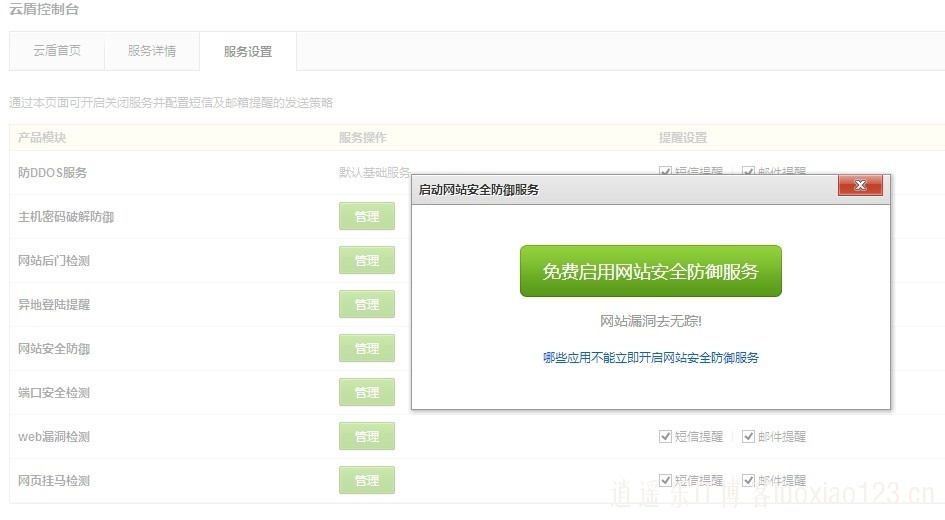The width and height of the screenshot is (945, 520).
Task: Select the 服务设置 tab
Action: [248, 52]
